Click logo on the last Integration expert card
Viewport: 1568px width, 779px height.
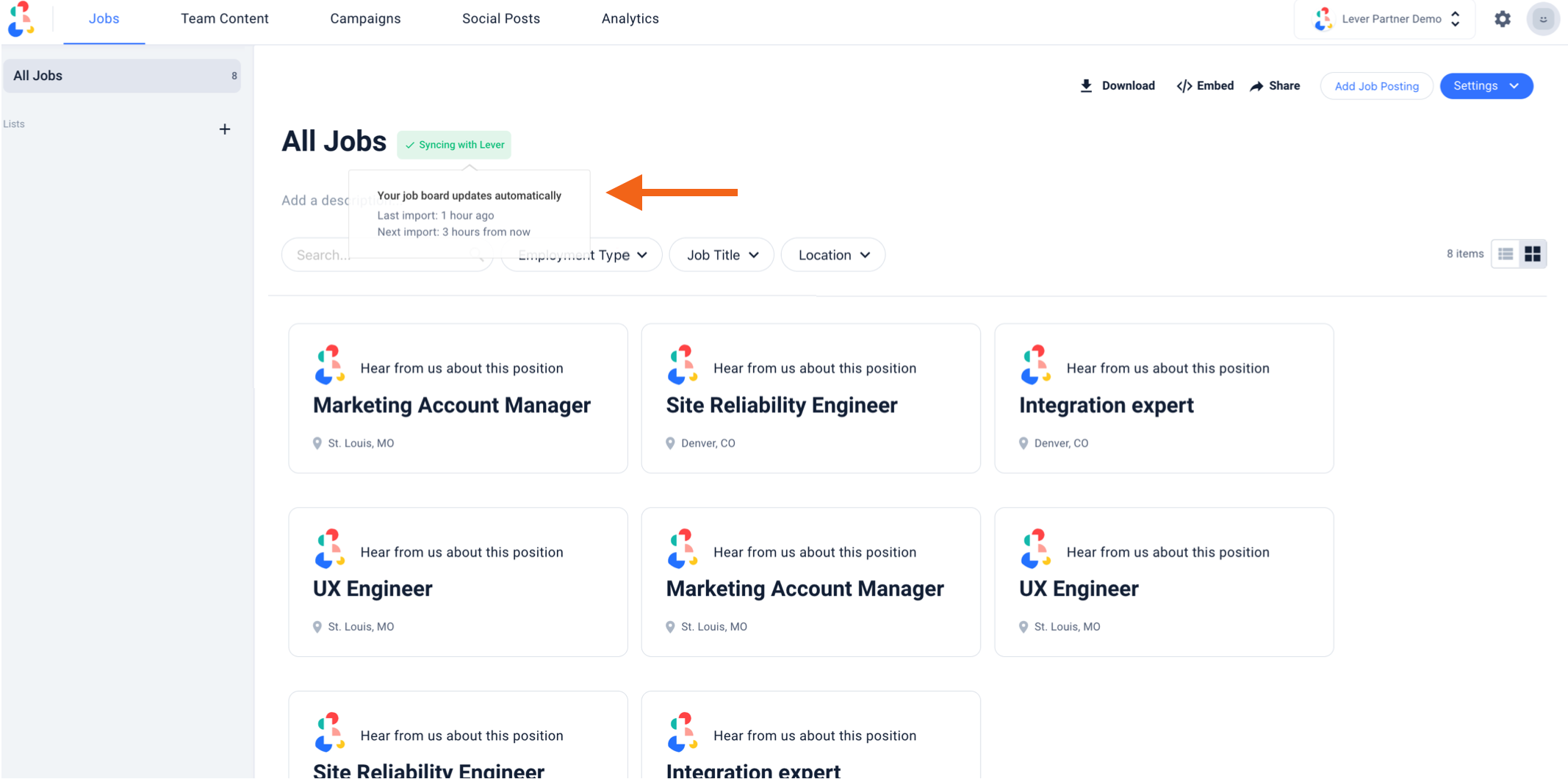pos(683,732)
